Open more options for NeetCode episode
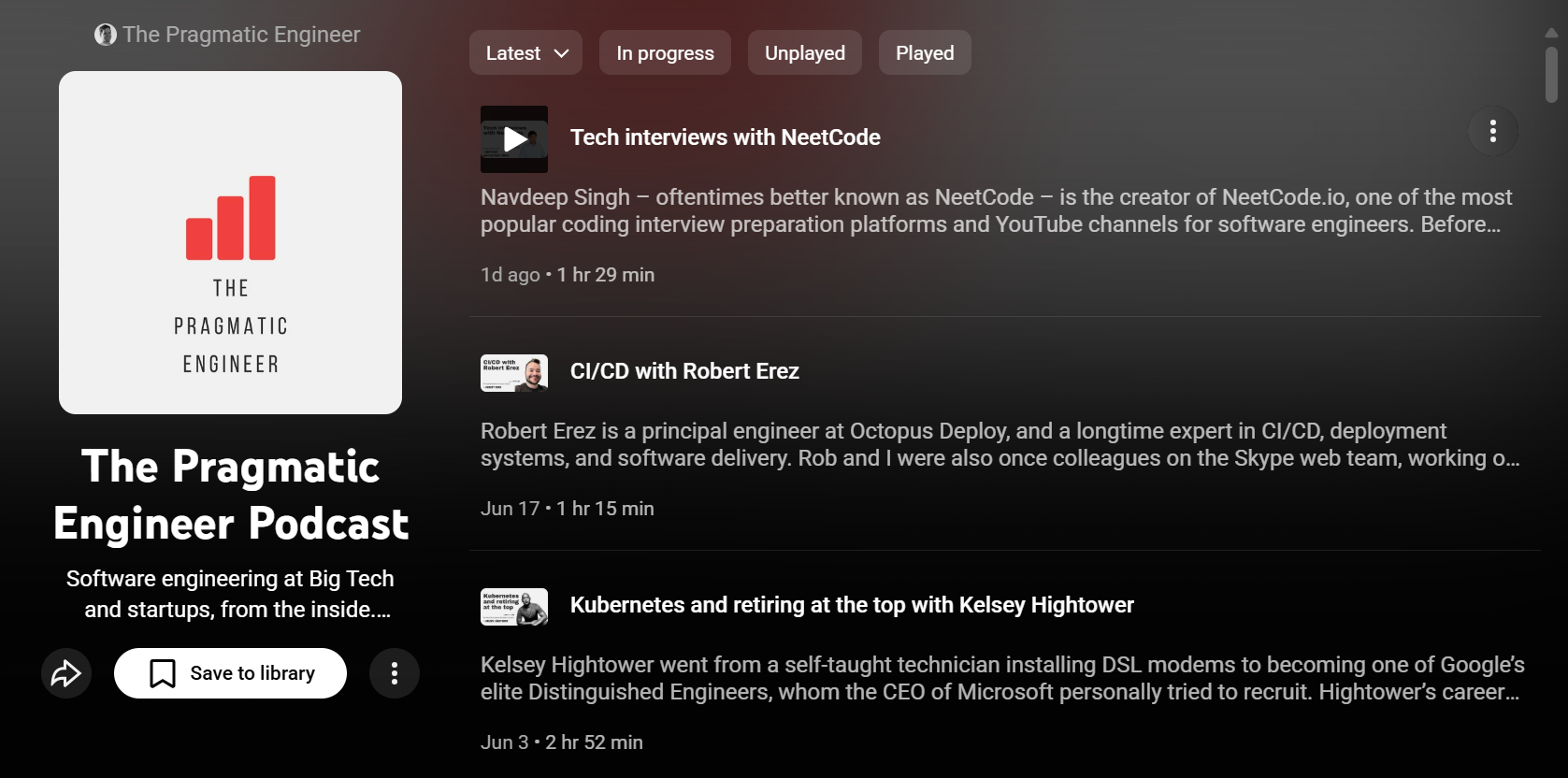Viewport: 1568px width, 778px height. tap(1492, 131)
